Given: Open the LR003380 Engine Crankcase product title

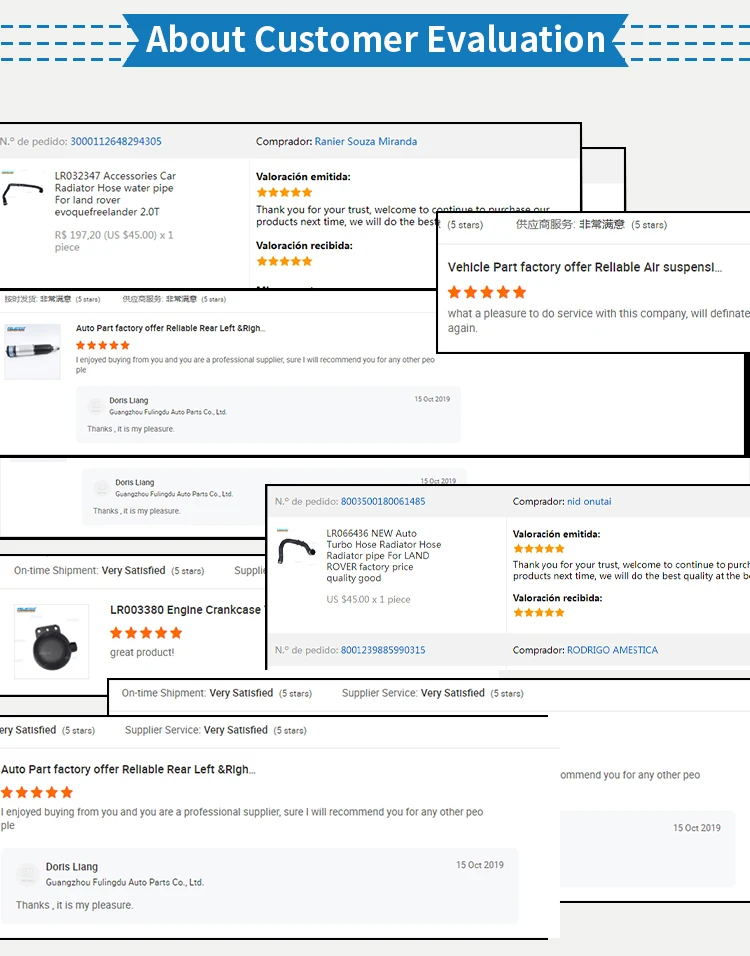Looking at the screenshot, I should 185,610.
